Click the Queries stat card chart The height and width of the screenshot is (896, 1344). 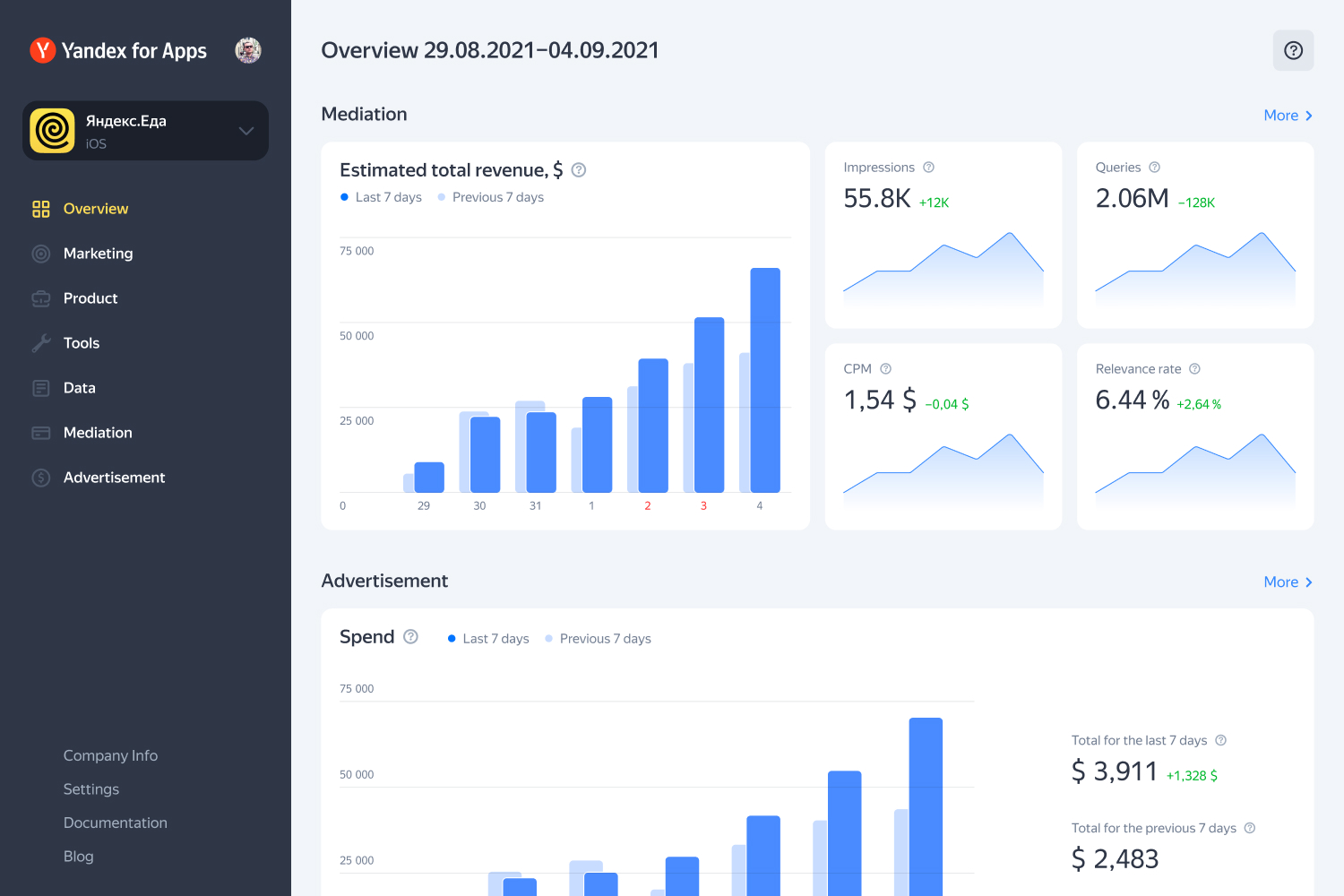[x=1194, y=269]
